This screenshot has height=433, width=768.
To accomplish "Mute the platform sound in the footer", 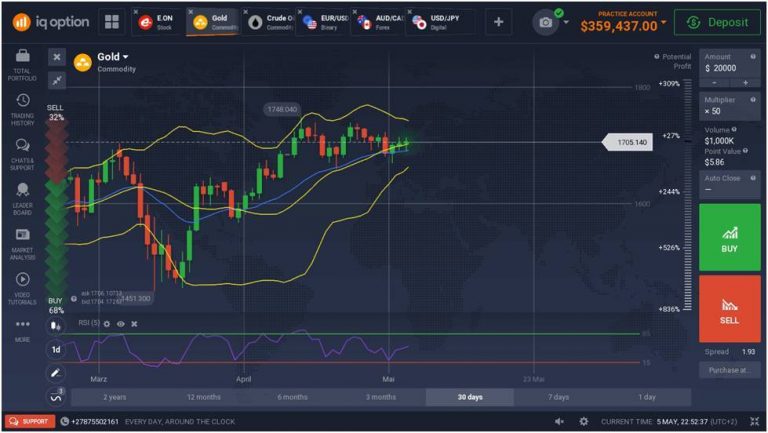I will coord(559,422).
